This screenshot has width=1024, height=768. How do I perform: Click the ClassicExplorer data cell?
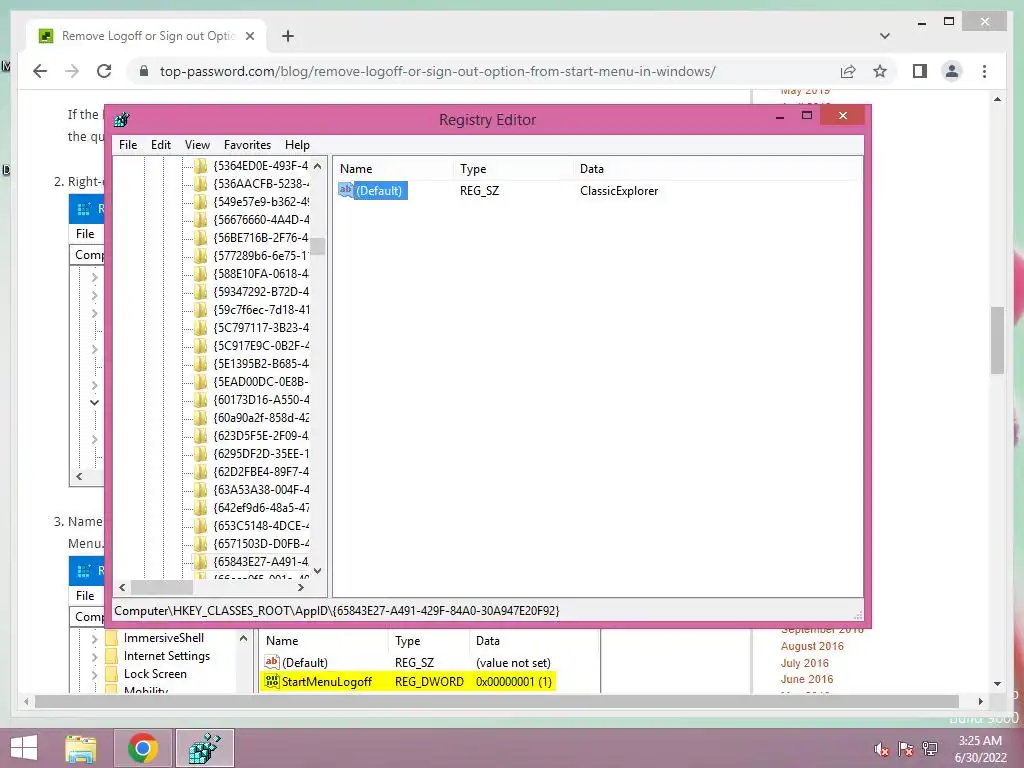pyautogui.click(x=618, y=191)
